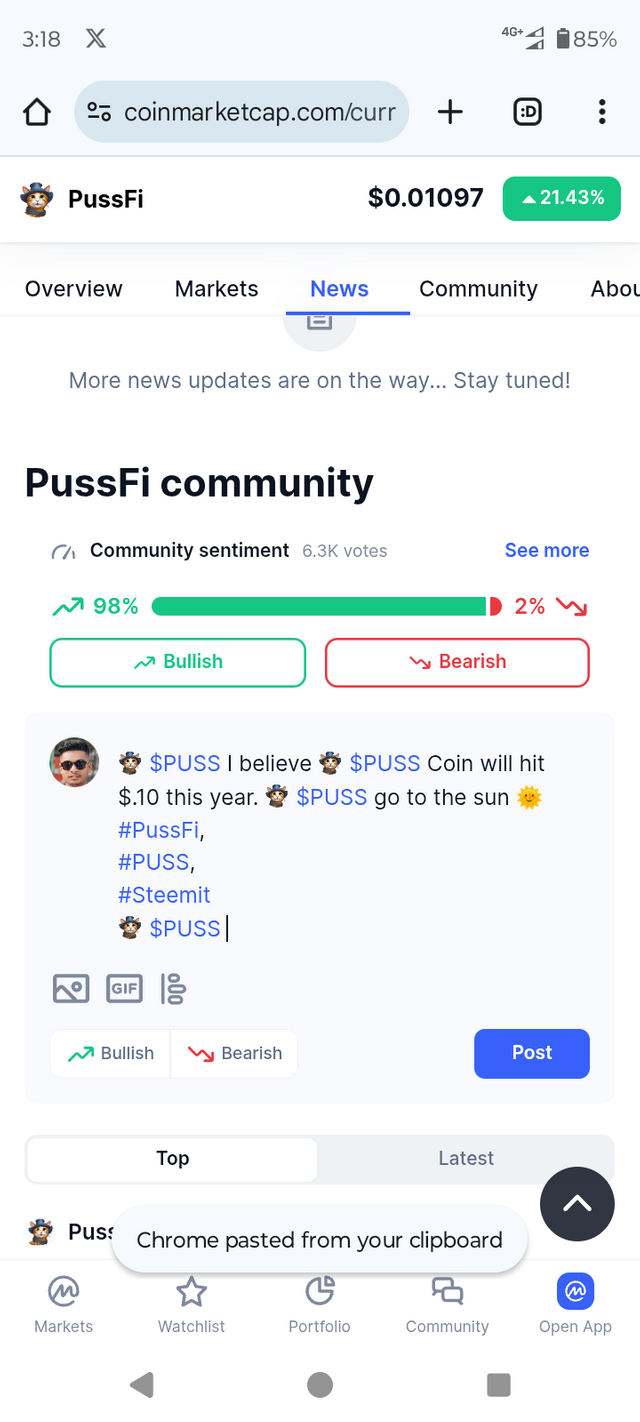Switch to the Latest posts tab
640x1422 pixels.
pyautogui.click(x=466, y=1158)
